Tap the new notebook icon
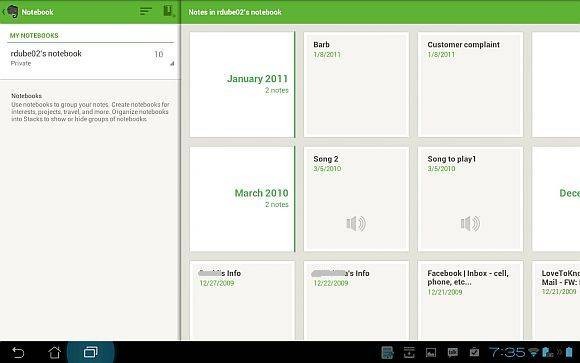This screenshot has width=580, height=363. click(x=168, y=11)
